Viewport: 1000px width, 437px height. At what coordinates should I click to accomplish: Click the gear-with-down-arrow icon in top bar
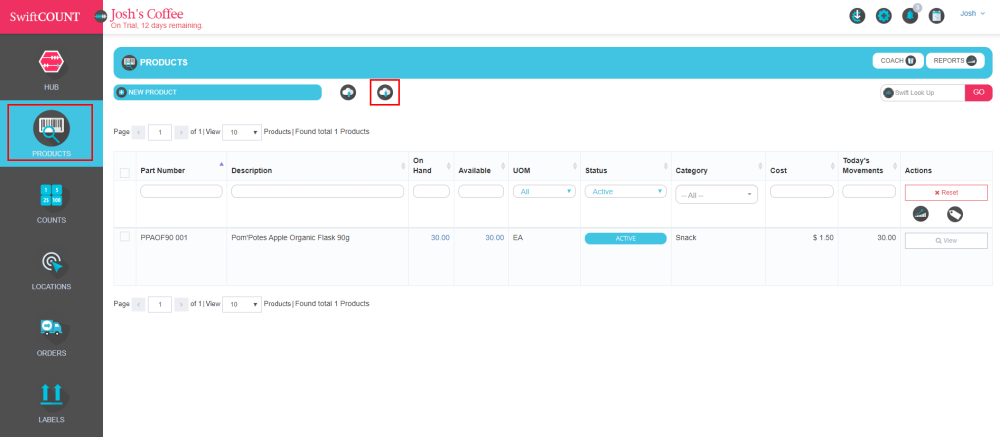coord(858,17)
